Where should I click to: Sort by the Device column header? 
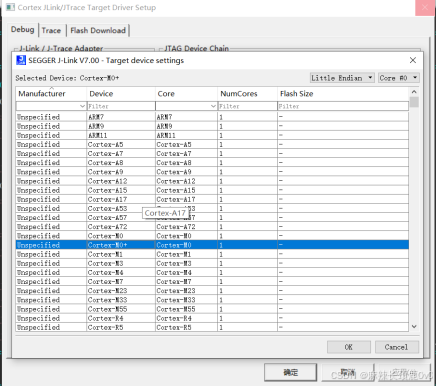pos(121,94)
